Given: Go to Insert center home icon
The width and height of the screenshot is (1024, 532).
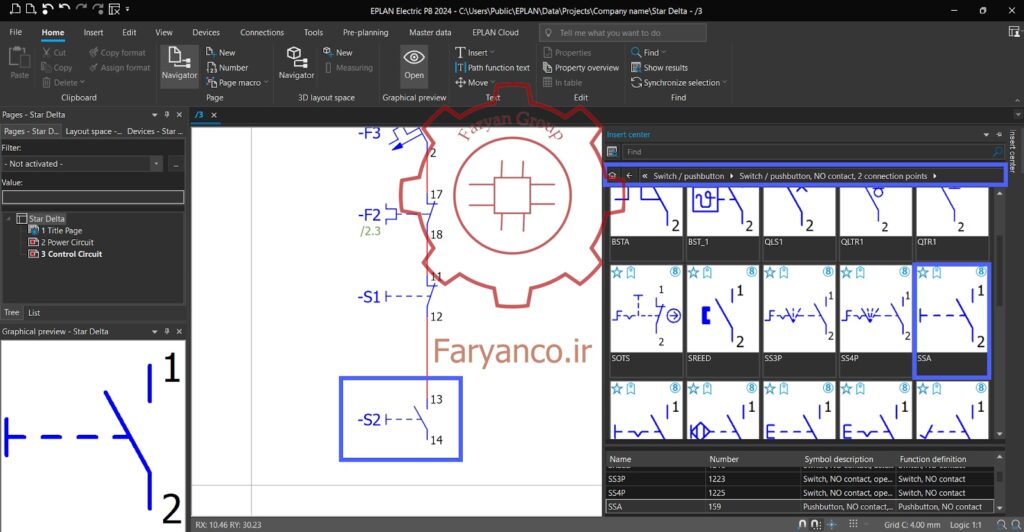Looking at the screenshot, I should 613,176.
